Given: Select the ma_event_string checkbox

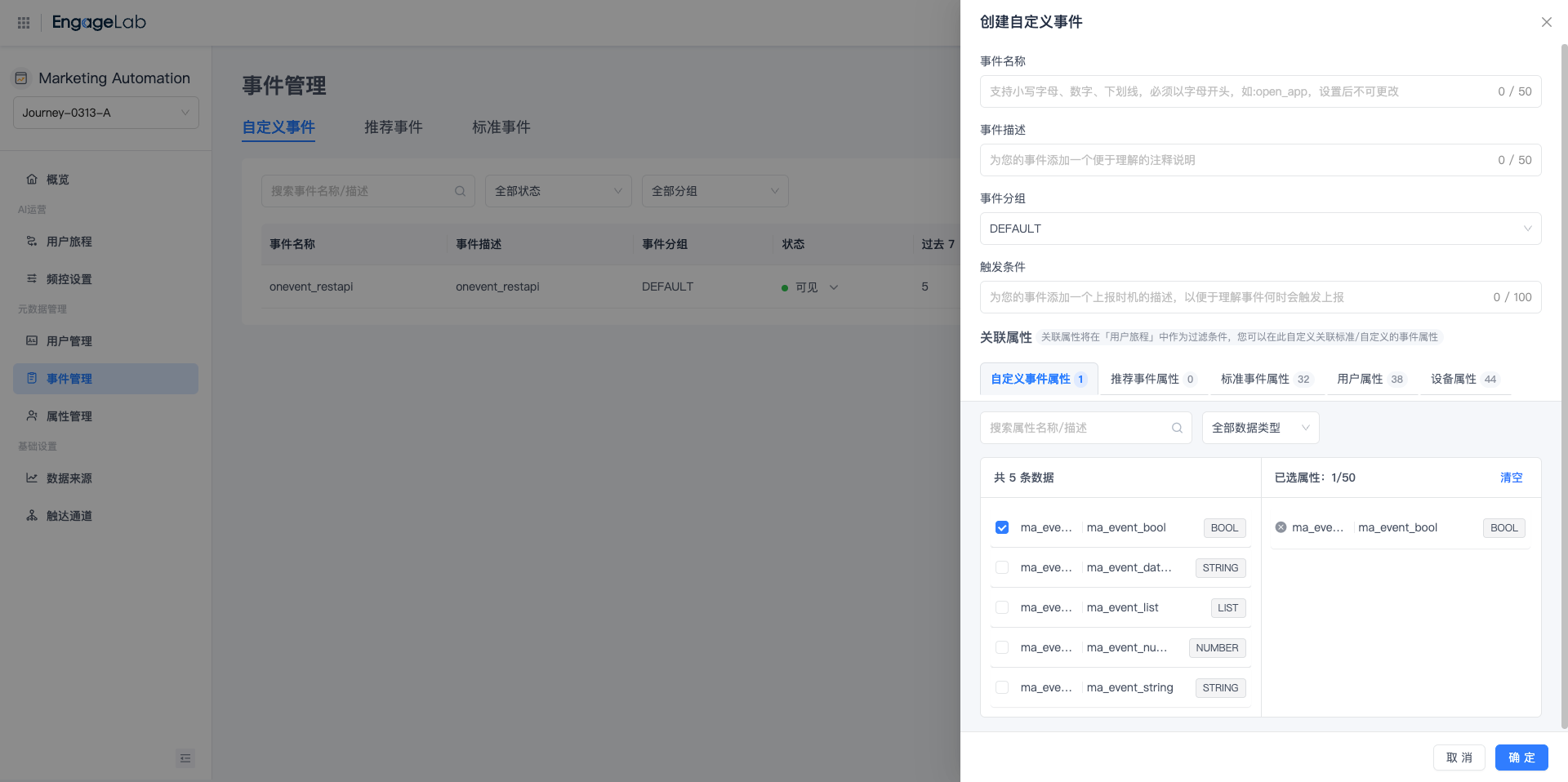Looking at the screenshot, I should (x=1002, y=687).
